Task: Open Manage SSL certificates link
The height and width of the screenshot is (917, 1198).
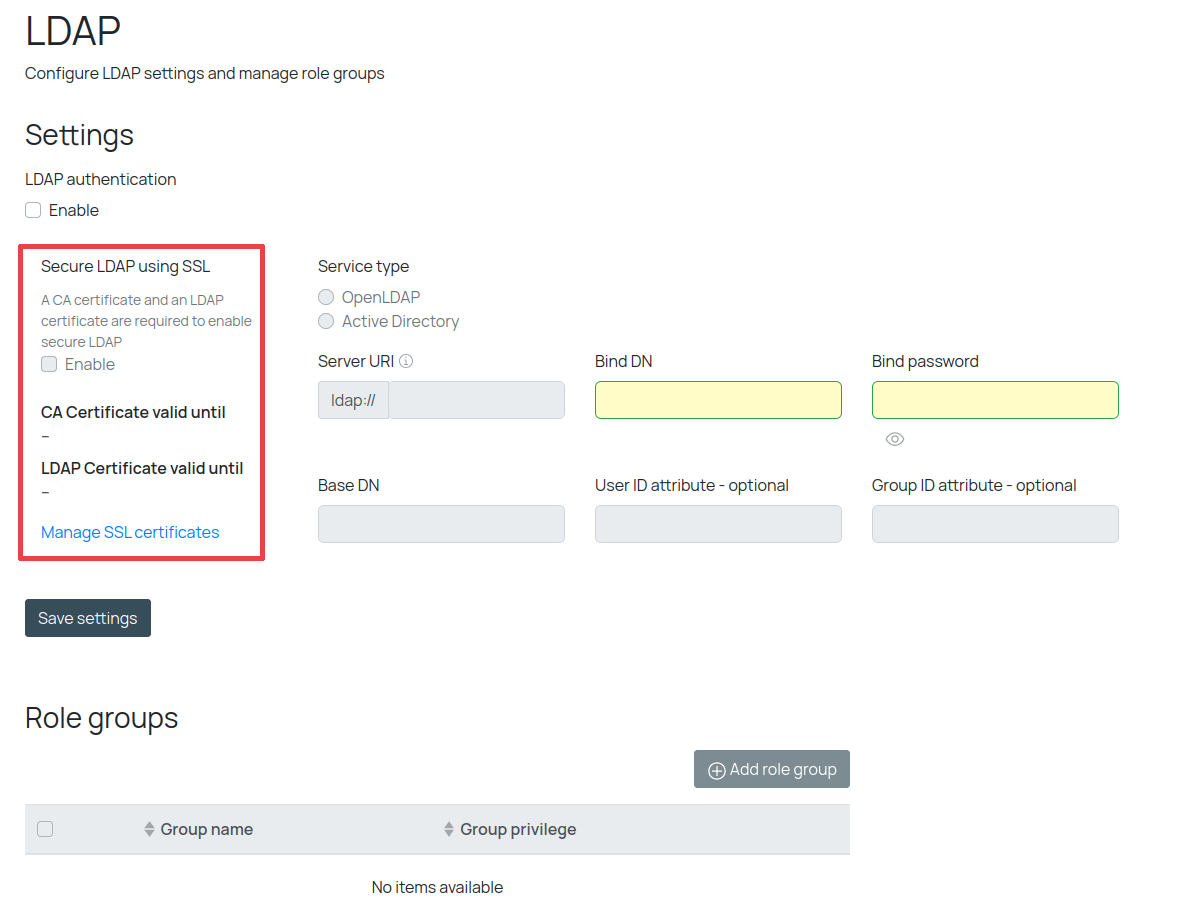Action: [x=130, y=532]
